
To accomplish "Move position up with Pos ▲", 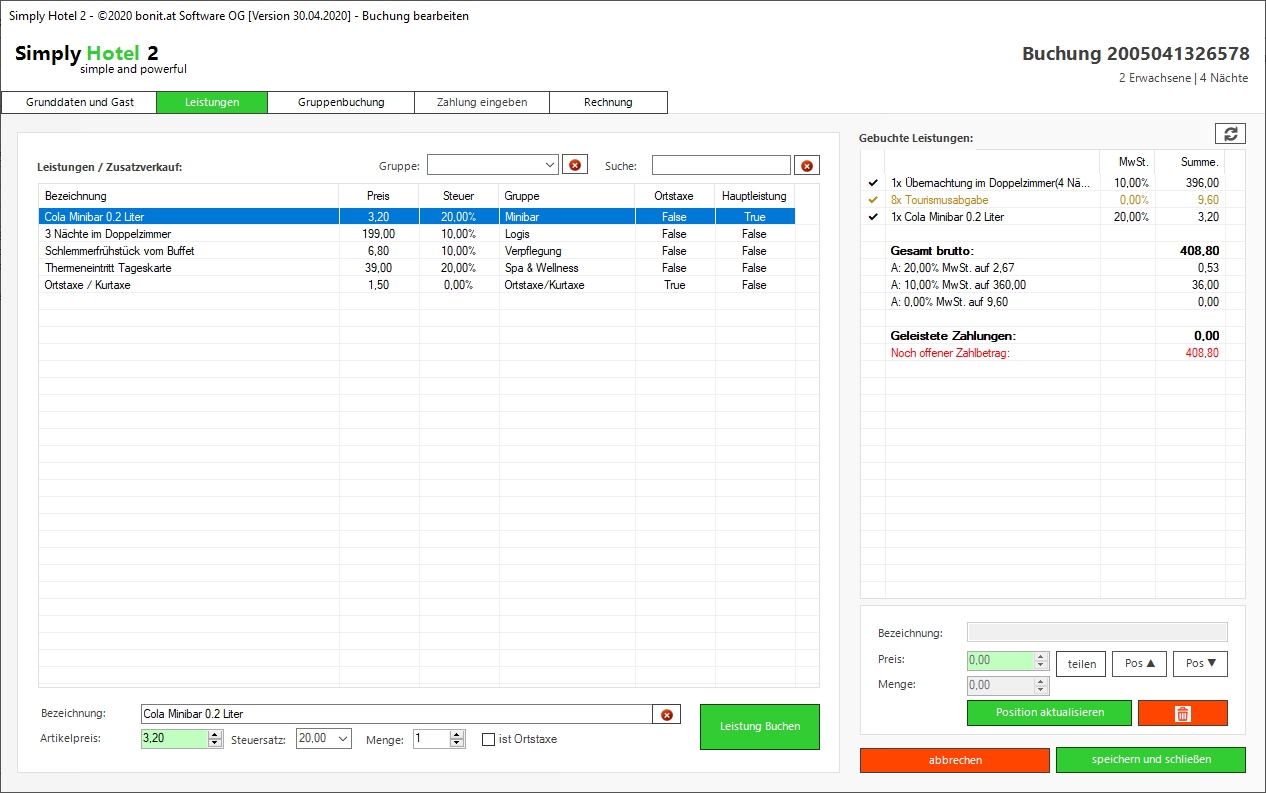I will pyautogui.click(x=1139, y=663).
